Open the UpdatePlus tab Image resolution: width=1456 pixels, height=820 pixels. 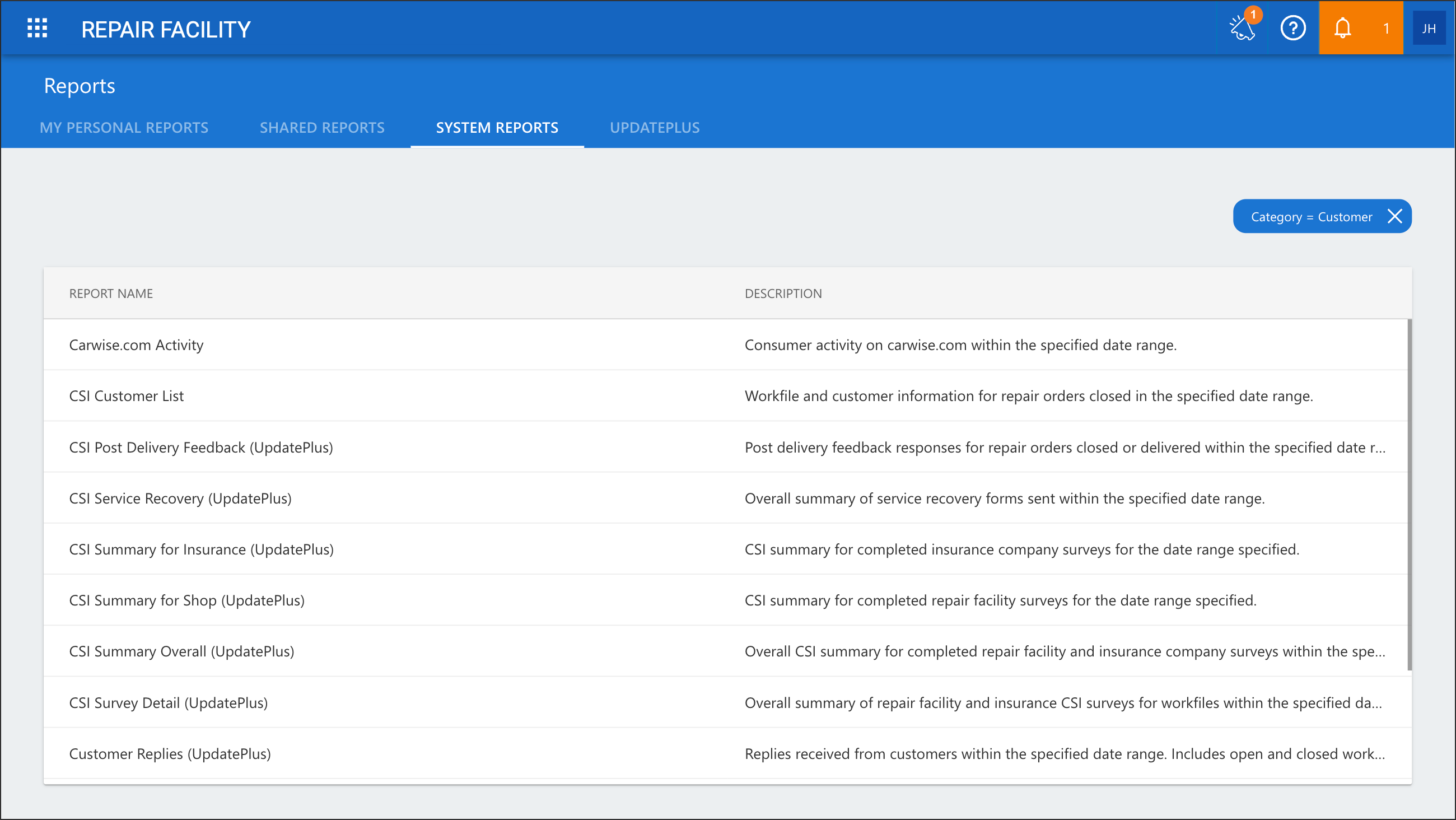click(x=655, y=128)
